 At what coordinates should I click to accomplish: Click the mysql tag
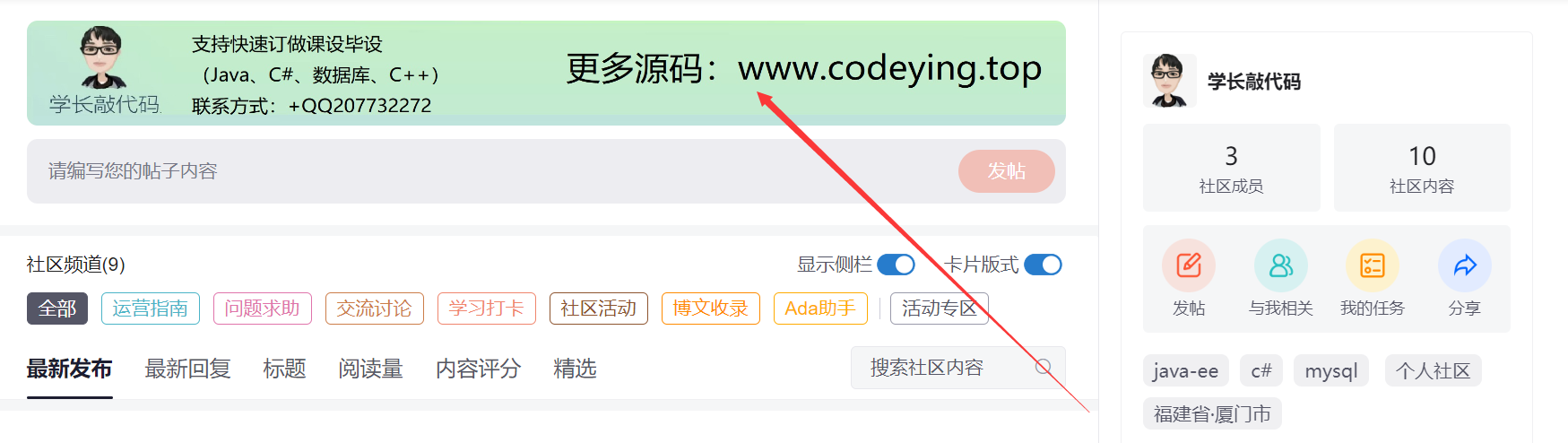(1331, 371)
